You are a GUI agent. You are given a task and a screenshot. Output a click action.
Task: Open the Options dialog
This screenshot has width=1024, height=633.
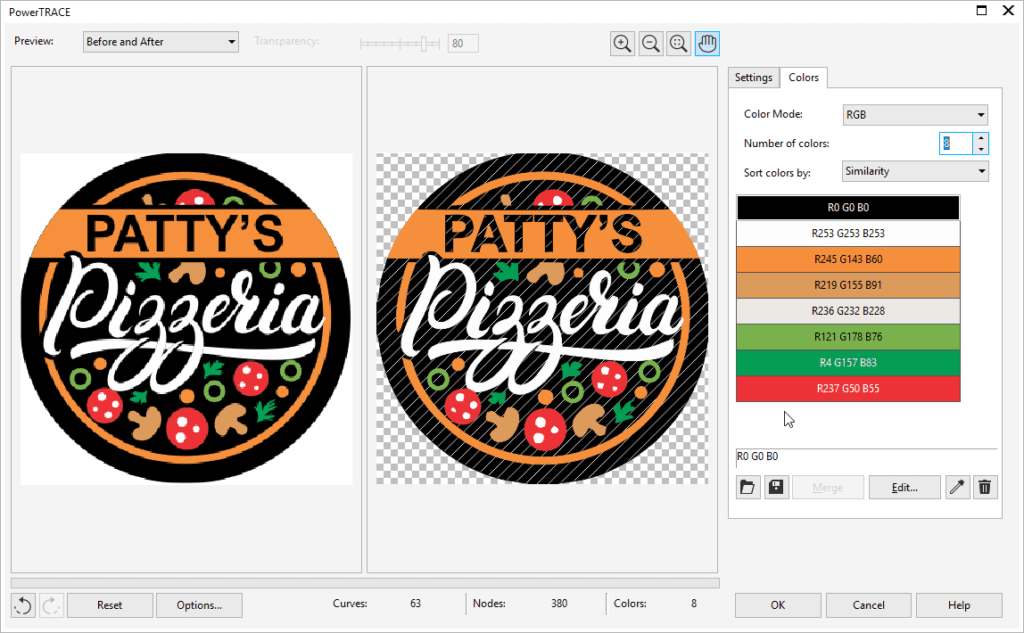[199, 605]
